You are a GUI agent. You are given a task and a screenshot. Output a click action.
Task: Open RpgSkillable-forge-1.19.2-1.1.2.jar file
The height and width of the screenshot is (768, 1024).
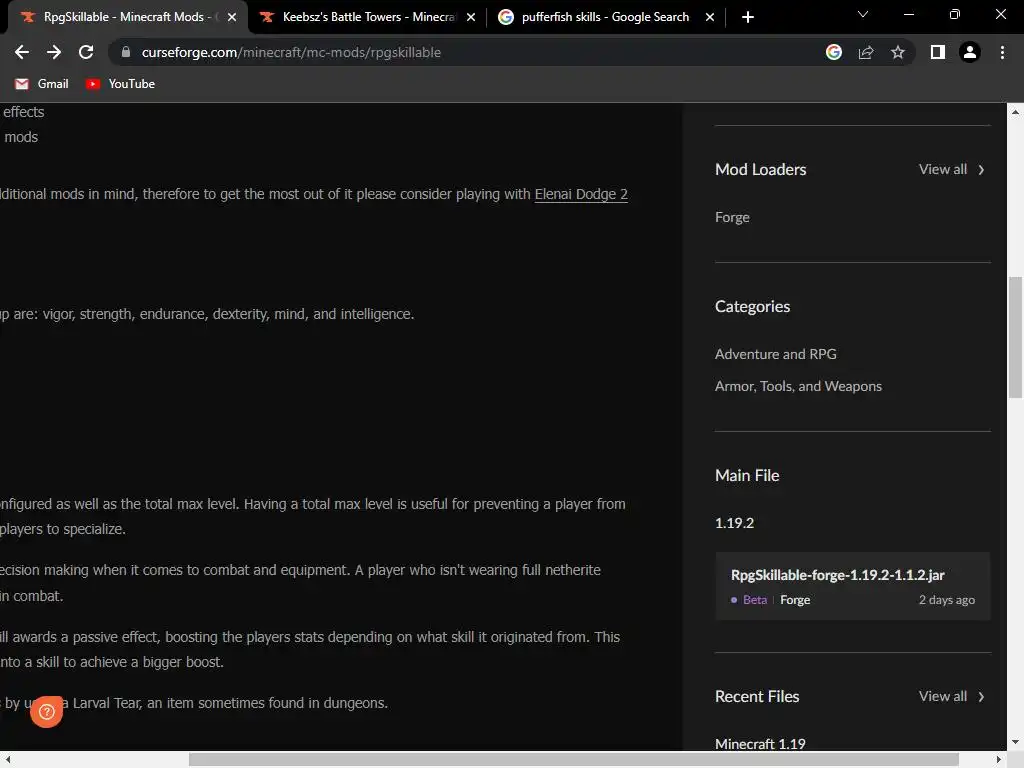pyautogui.click(x=837, y=575)
